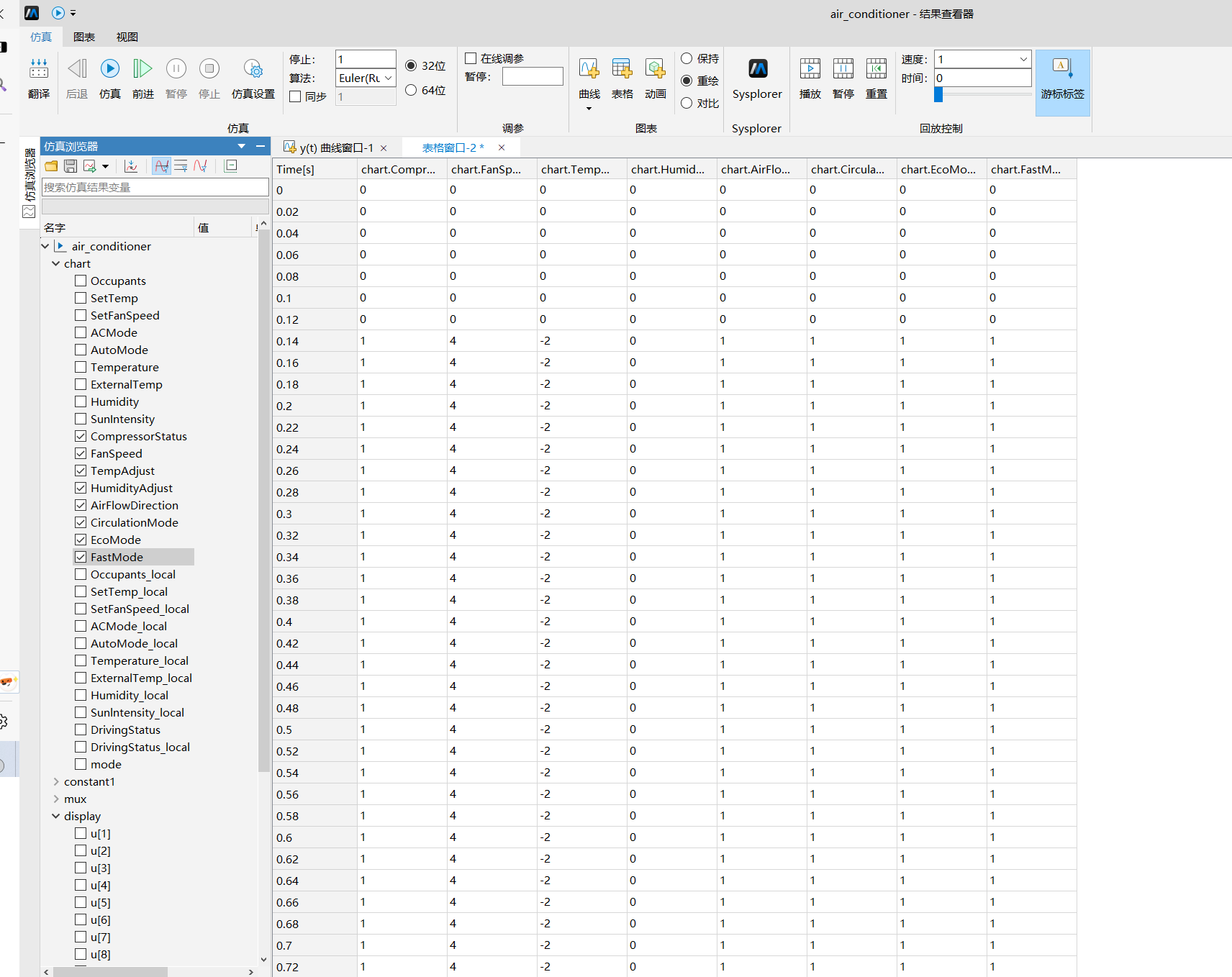1232x977 pixels.
Task: Click the Time[s] column header
Action: coord(315,169)
